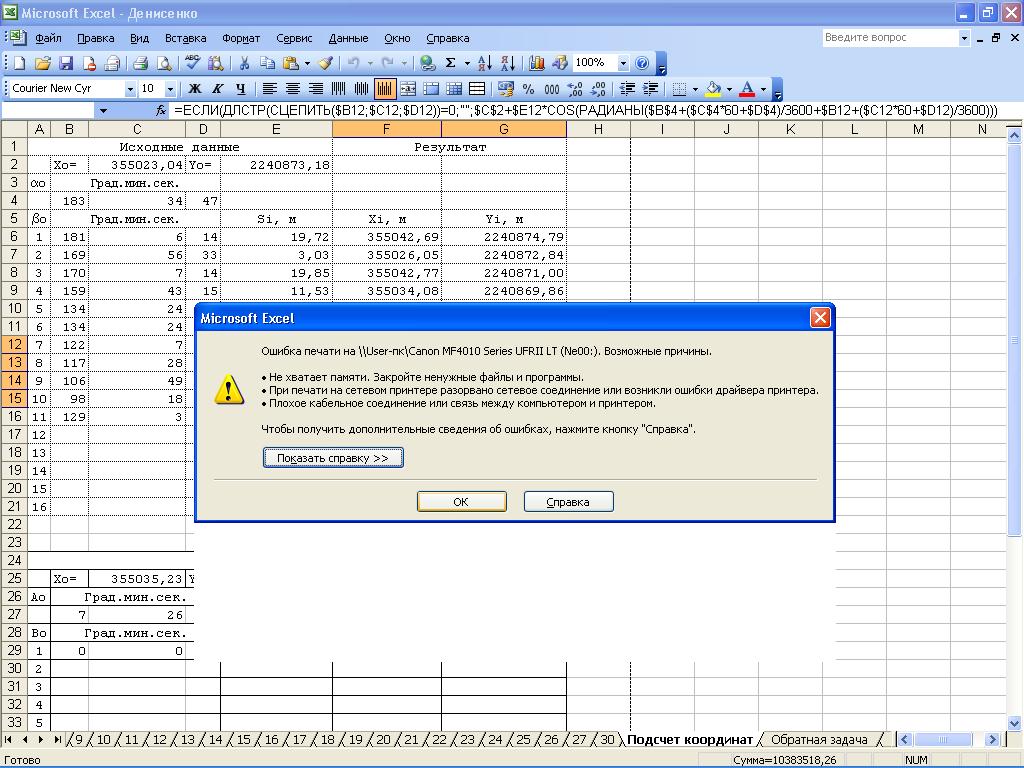1024x768 pixels.
Task: Toggle right text alignment
Action: point(315,89)
